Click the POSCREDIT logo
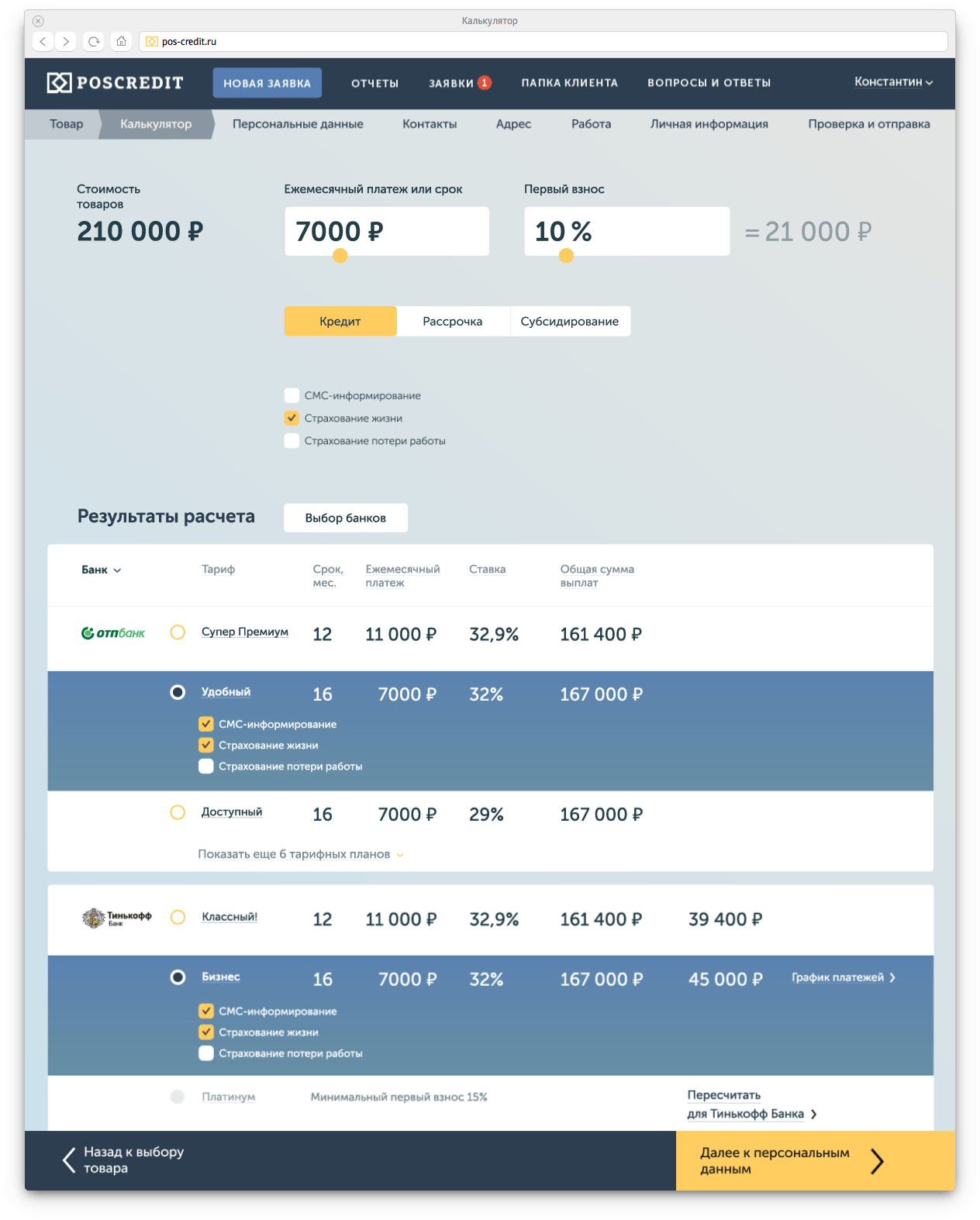The width and height of the screenshot is (980, 1220). tap(116, 83)
